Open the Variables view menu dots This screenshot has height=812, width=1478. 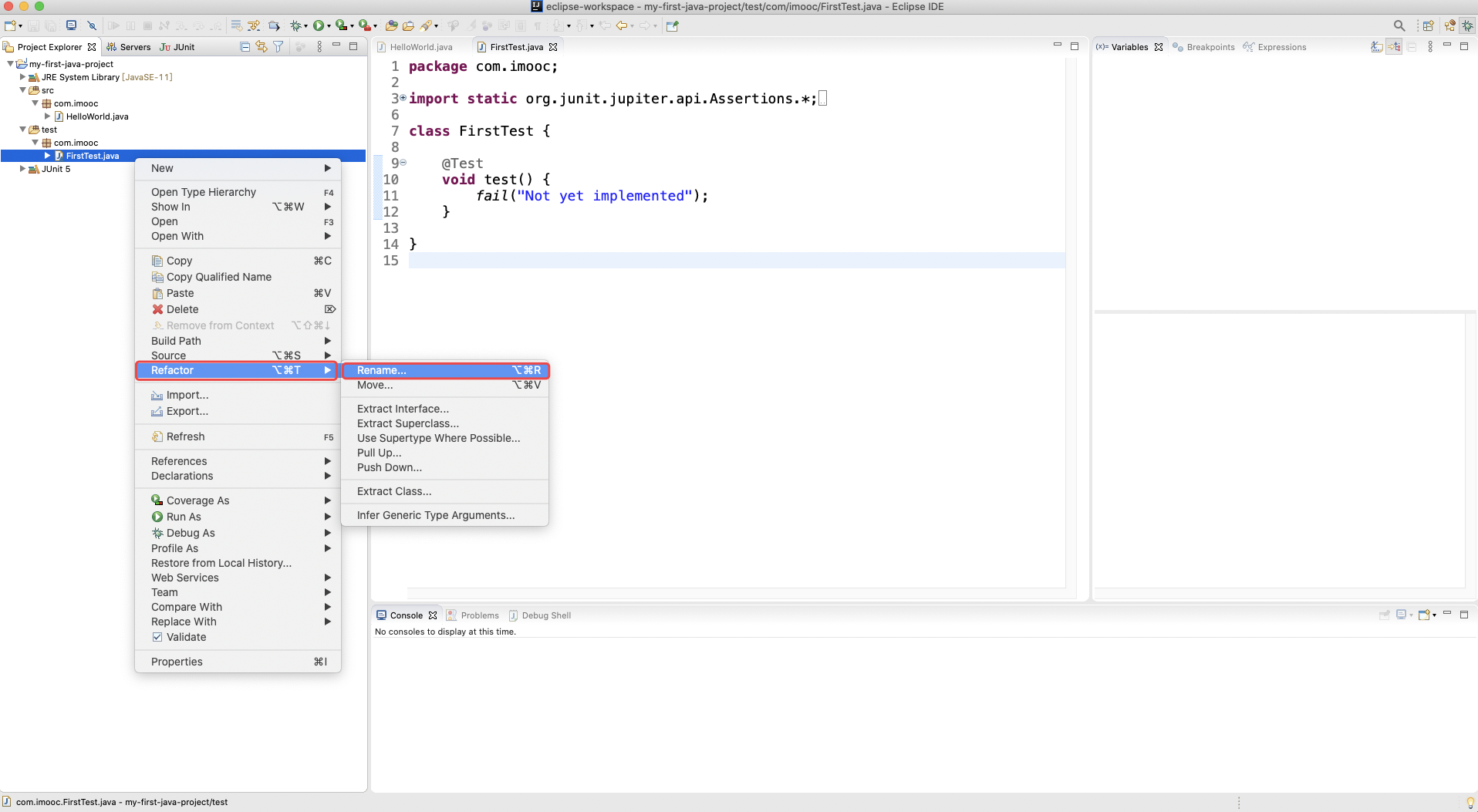(x=1430, y=47)
